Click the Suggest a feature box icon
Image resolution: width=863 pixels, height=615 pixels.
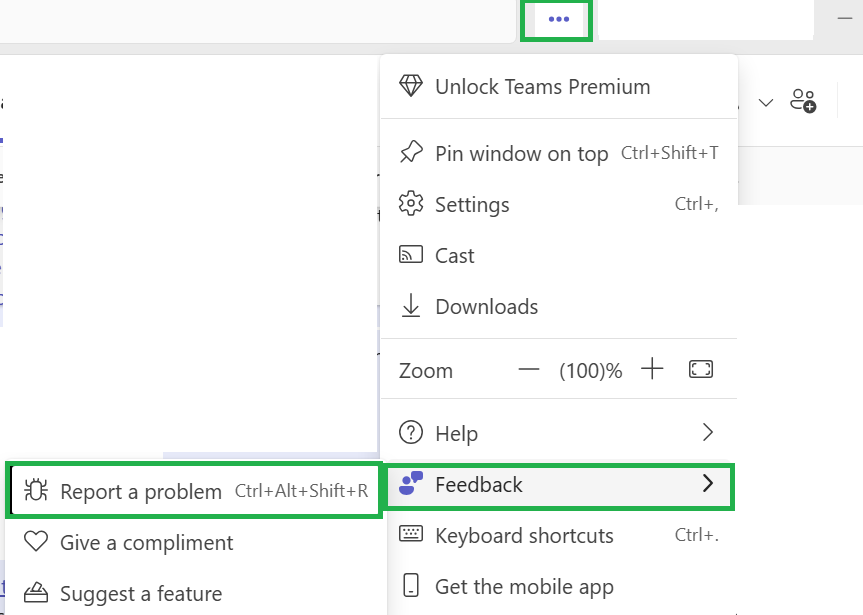click(36, 593)
